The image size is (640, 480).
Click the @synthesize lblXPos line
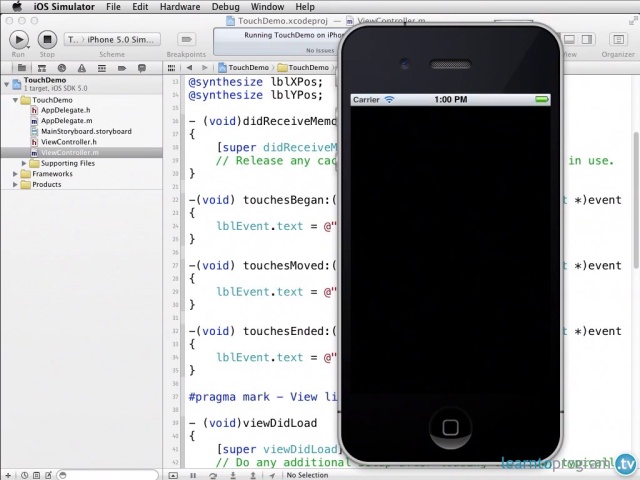(x=256, y=82)
